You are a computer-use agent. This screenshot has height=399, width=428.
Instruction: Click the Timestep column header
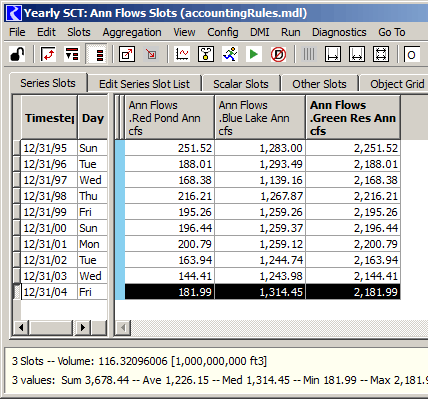coord(49,118)
